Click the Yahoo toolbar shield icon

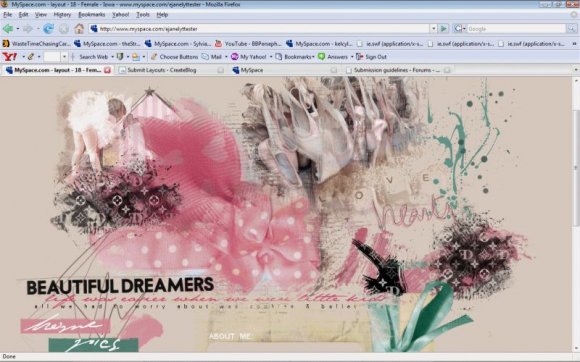point(119,57)
